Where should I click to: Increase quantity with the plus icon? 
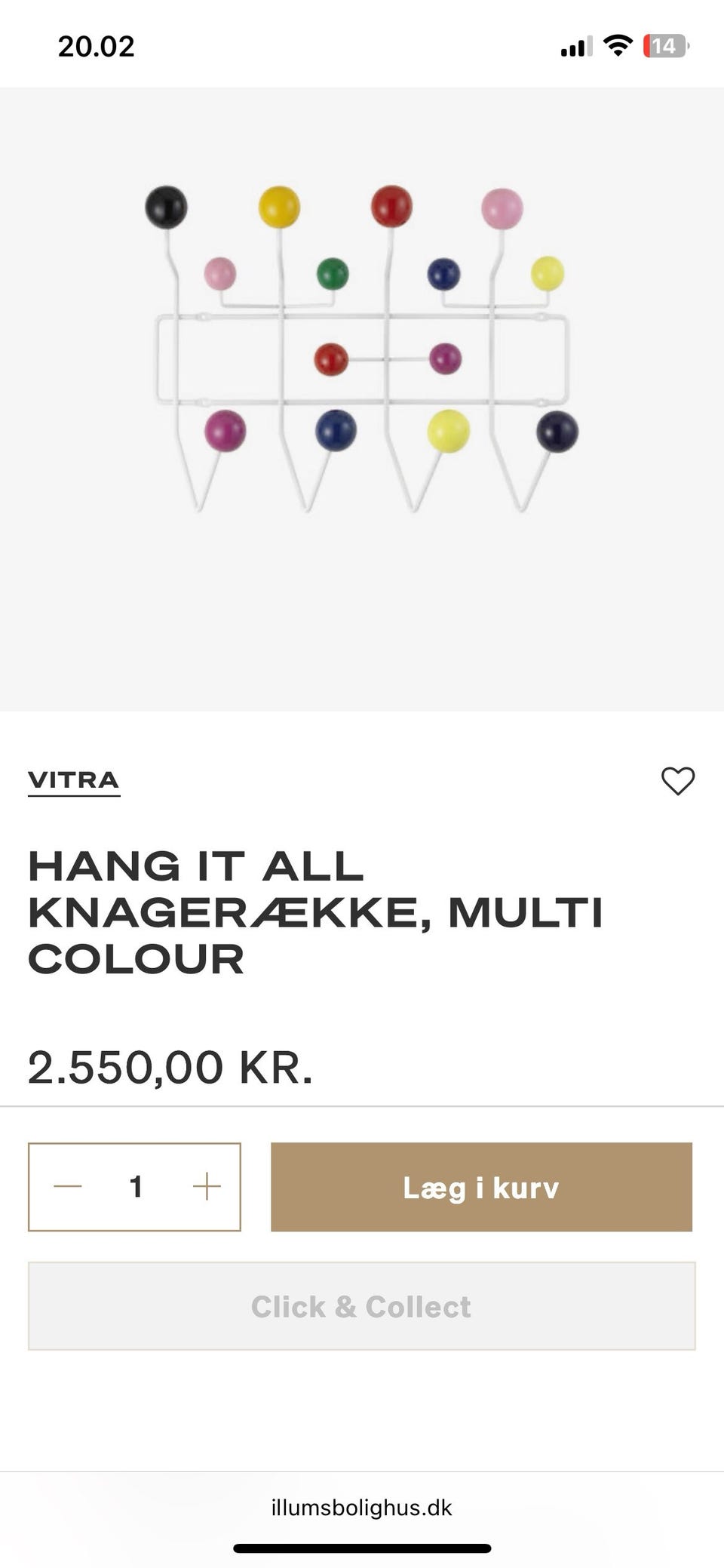(206, 1186)
